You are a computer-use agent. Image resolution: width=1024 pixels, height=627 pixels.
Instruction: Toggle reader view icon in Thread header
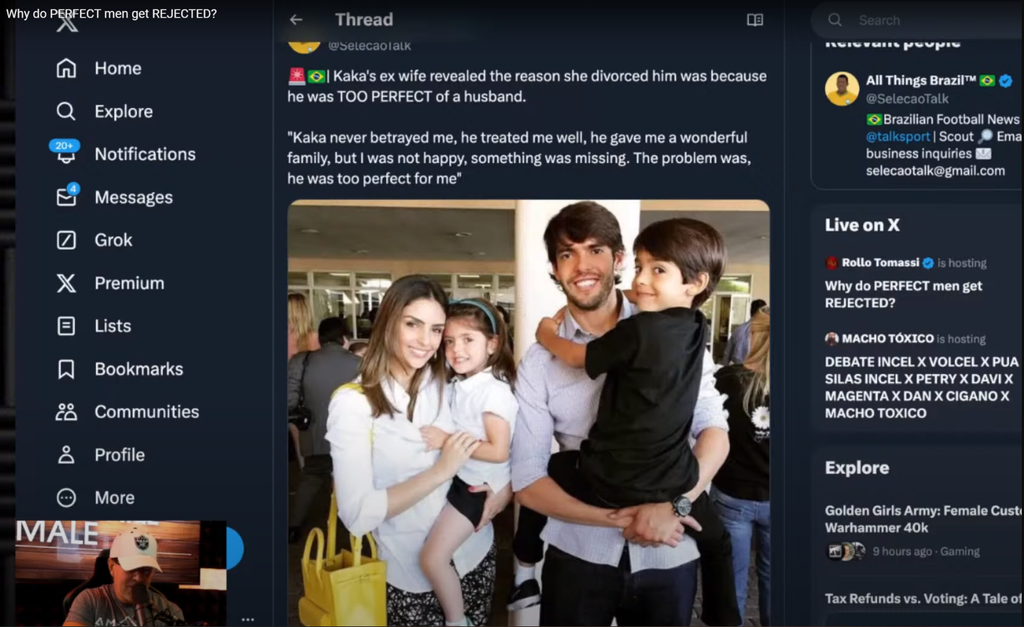coord(755,20)
